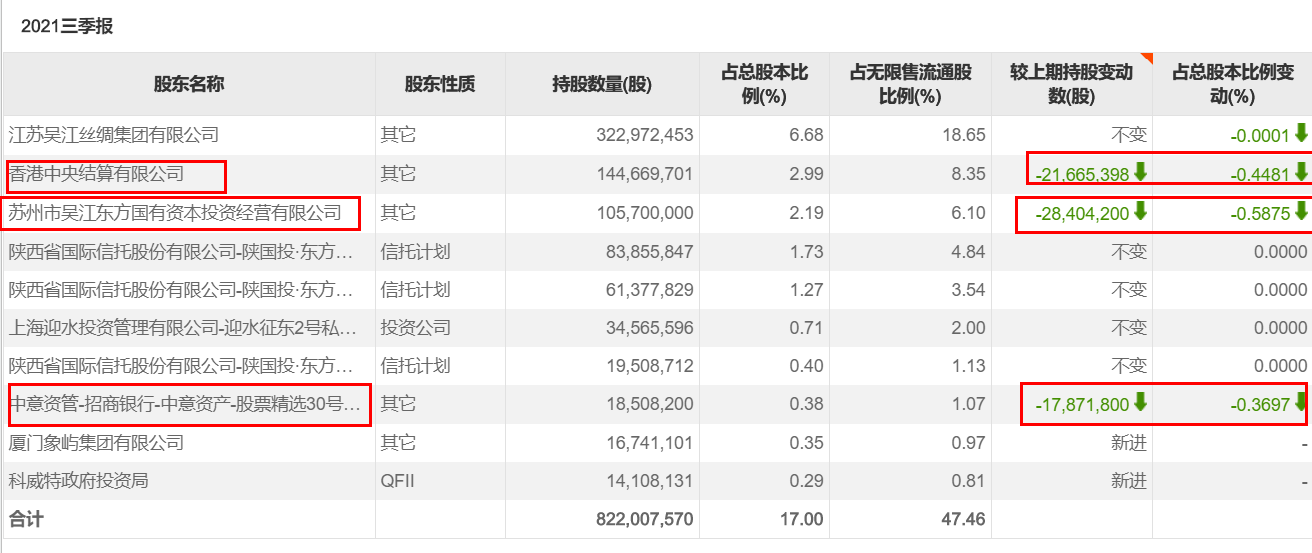Click green arrow next to -0.4481
The image size is (1312, 553).
point(1300,173)
